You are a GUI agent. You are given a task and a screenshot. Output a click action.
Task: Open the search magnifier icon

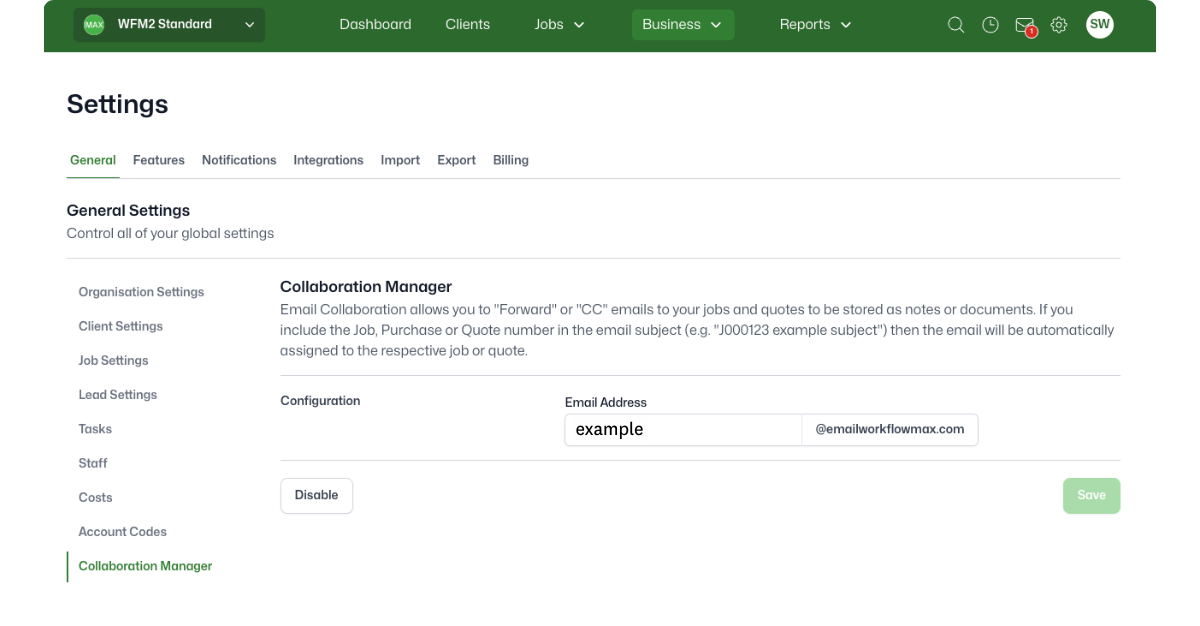tap(956, 25)
